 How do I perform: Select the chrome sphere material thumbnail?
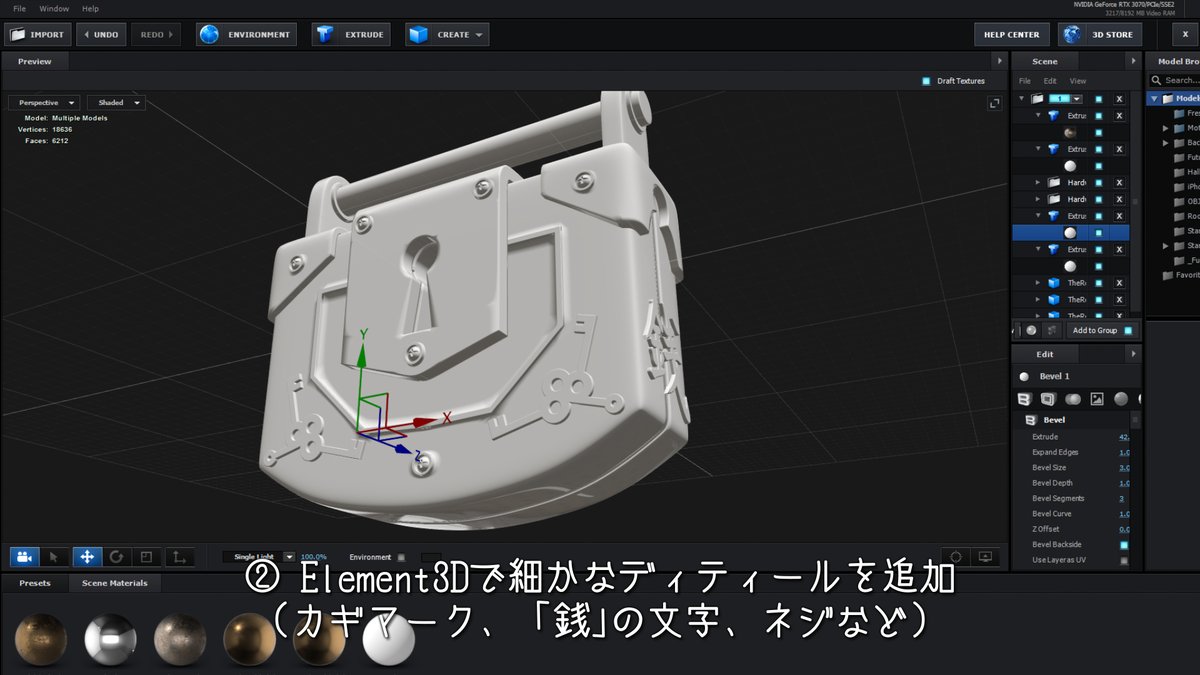(110, 638)
